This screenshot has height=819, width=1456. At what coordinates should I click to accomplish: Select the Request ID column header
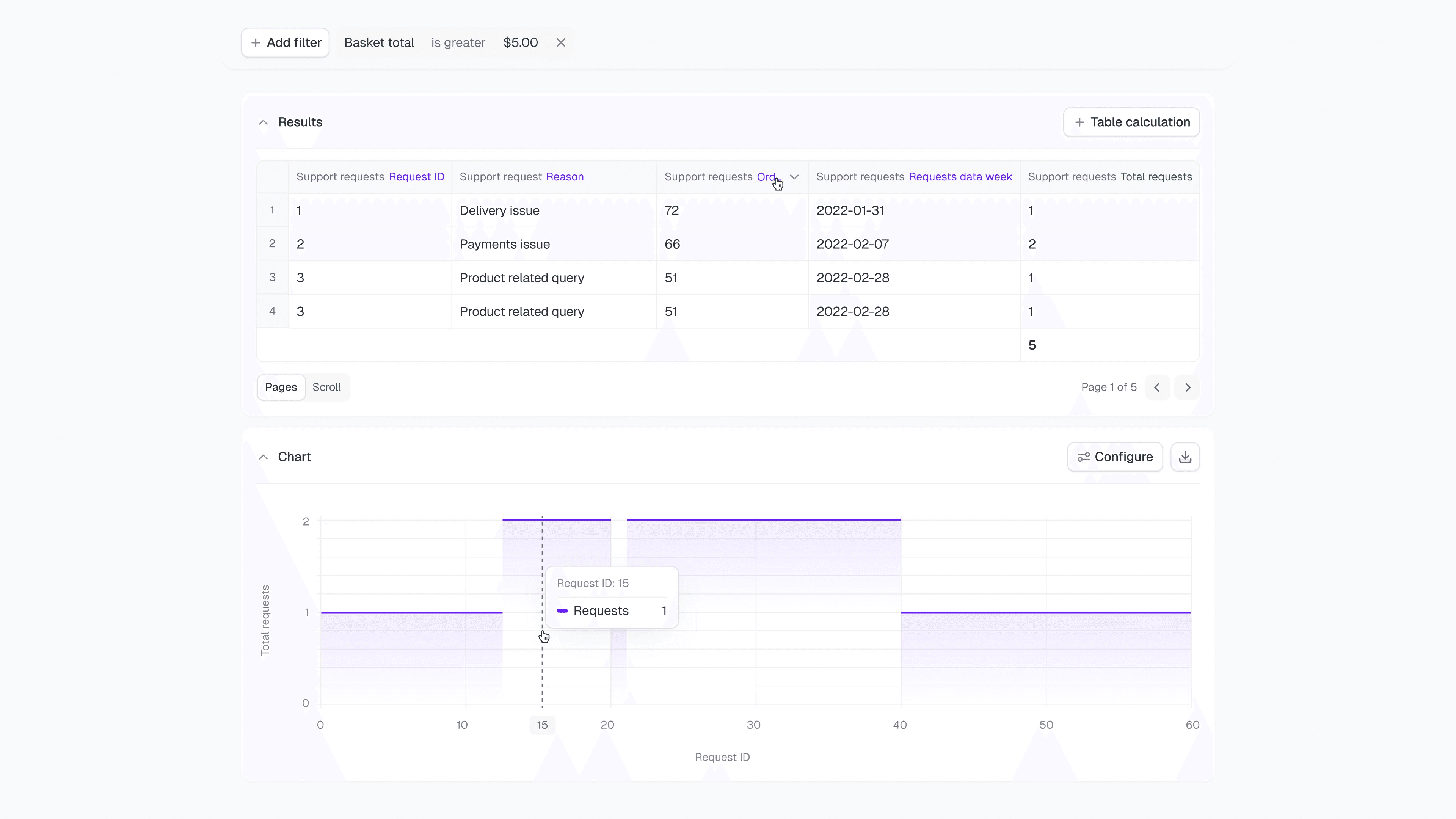tap(370, 177)
